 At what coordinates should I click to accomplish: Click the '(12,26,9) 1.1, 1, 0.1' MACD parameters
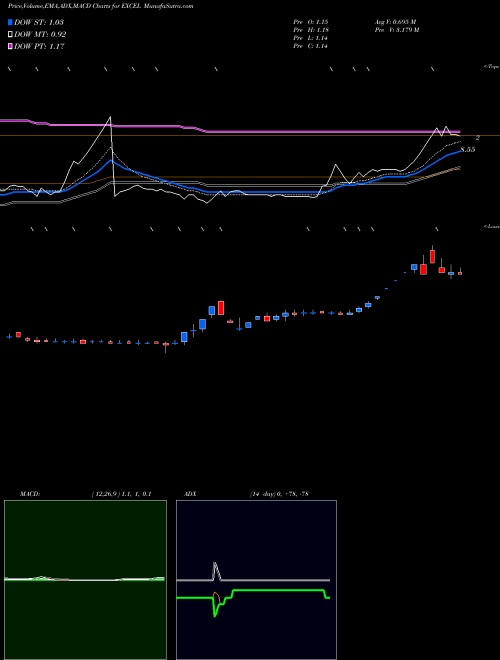pyautogui.click(x=122, y=494)
